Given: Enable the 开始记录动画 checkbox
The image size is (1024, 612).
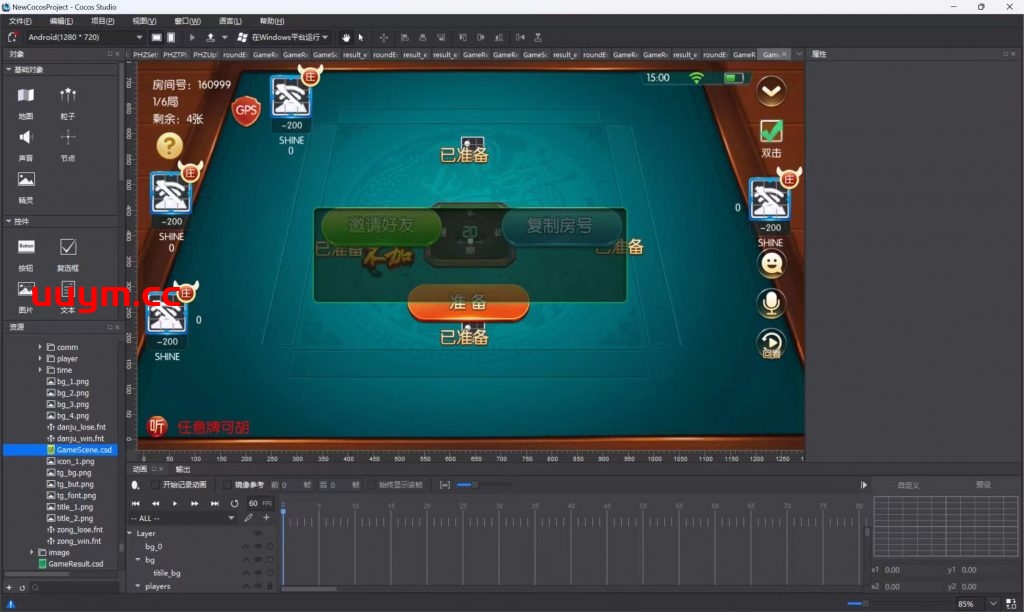Looking at the screenshot, I should click(154, 485).
